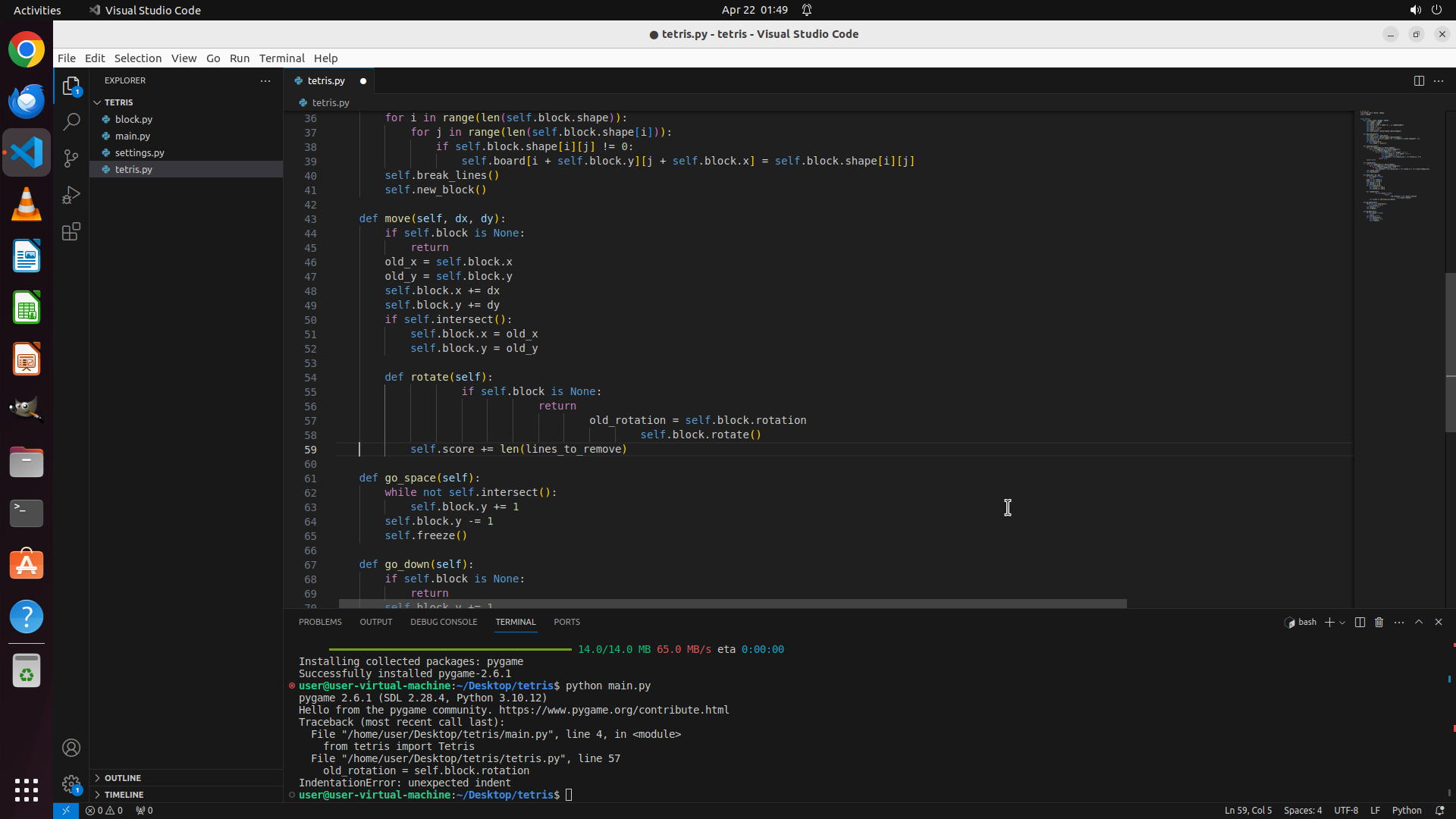Open the Extensions view
This screenshot has height=819, width=1456.
tap(71, 231)
